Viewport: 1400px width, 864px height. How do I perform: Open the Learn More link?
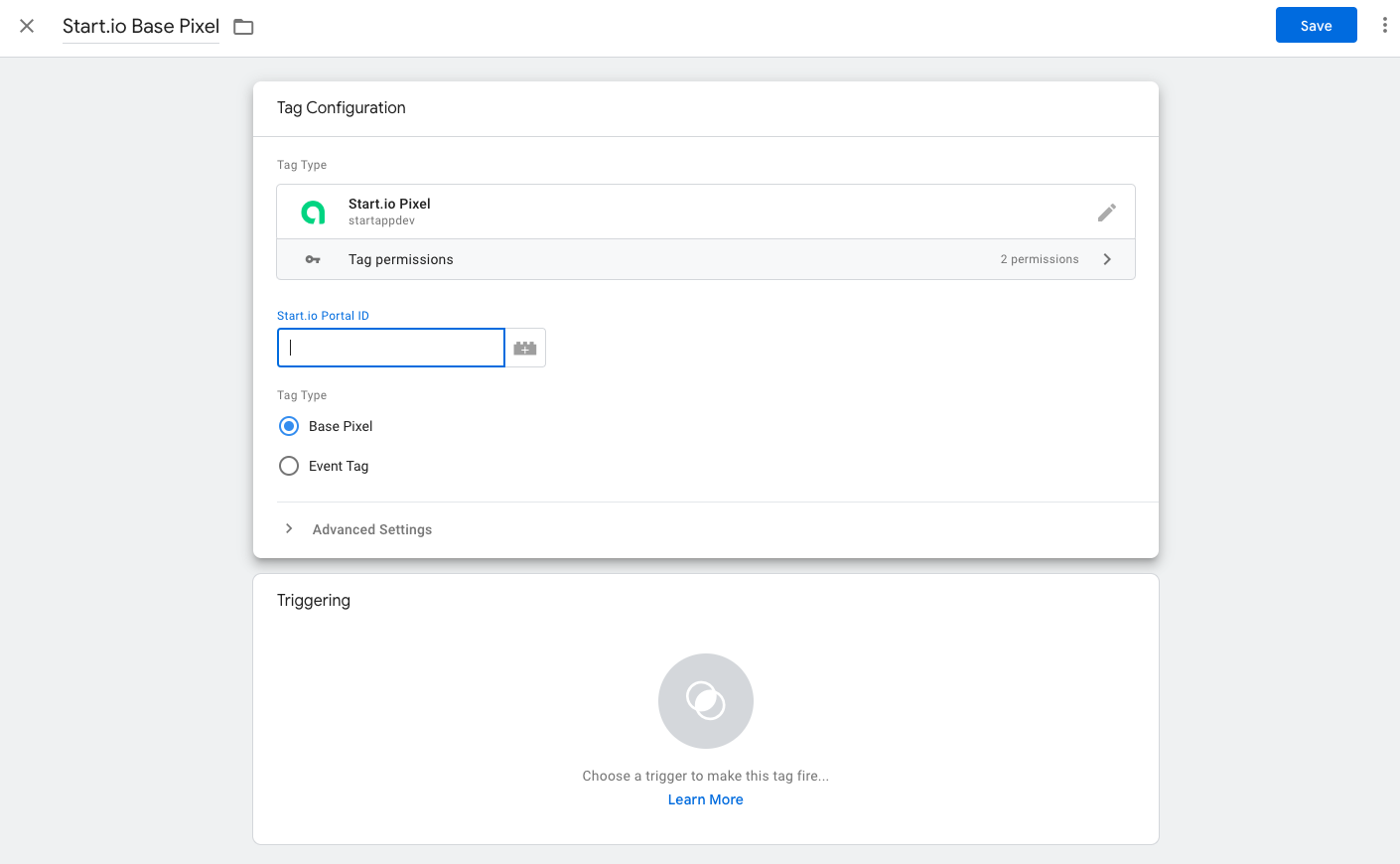tap(705, 799)
